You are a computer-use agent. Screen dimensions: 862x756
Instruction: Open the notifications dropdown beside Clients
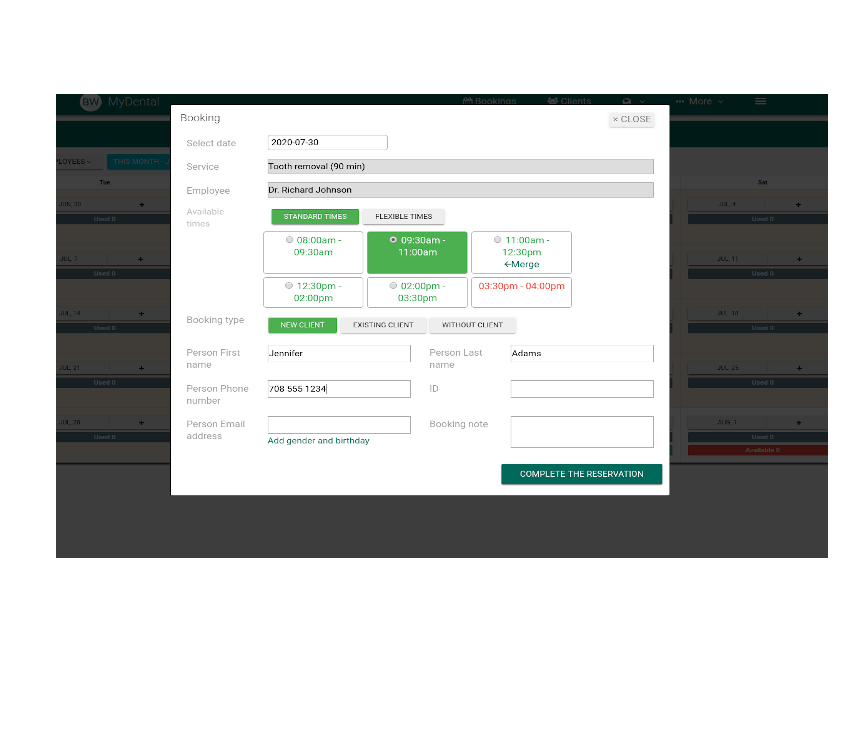tap(633, 101)
